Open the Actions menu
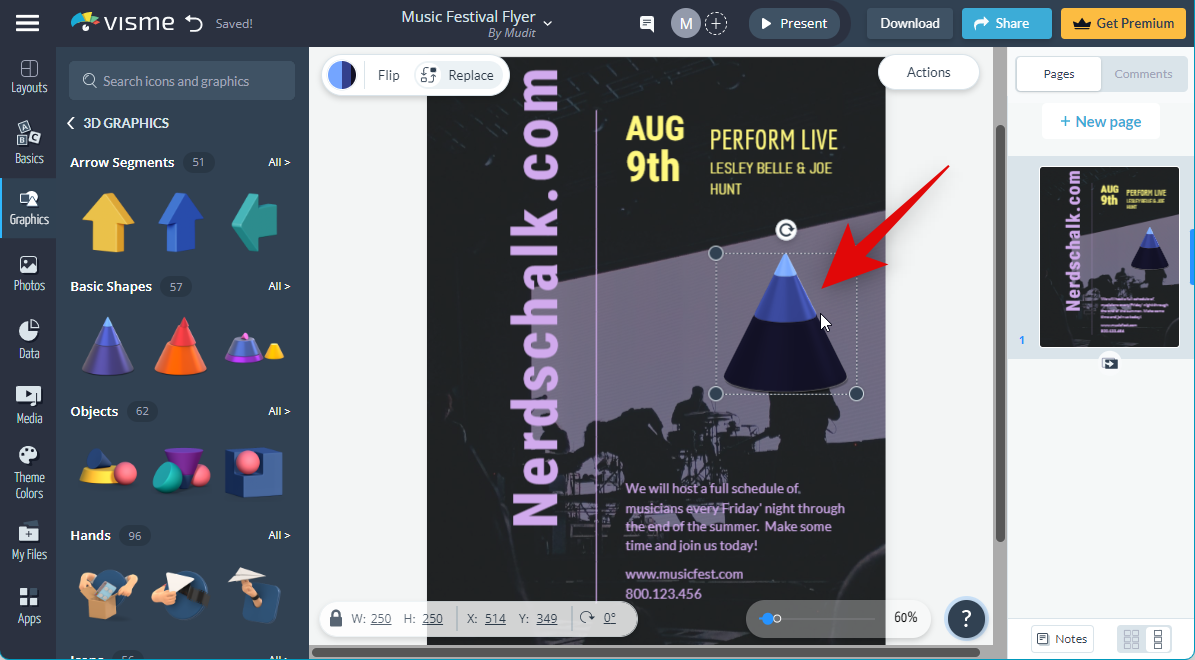The width and height of the screenshot is (1195, 660). point(928,72)
